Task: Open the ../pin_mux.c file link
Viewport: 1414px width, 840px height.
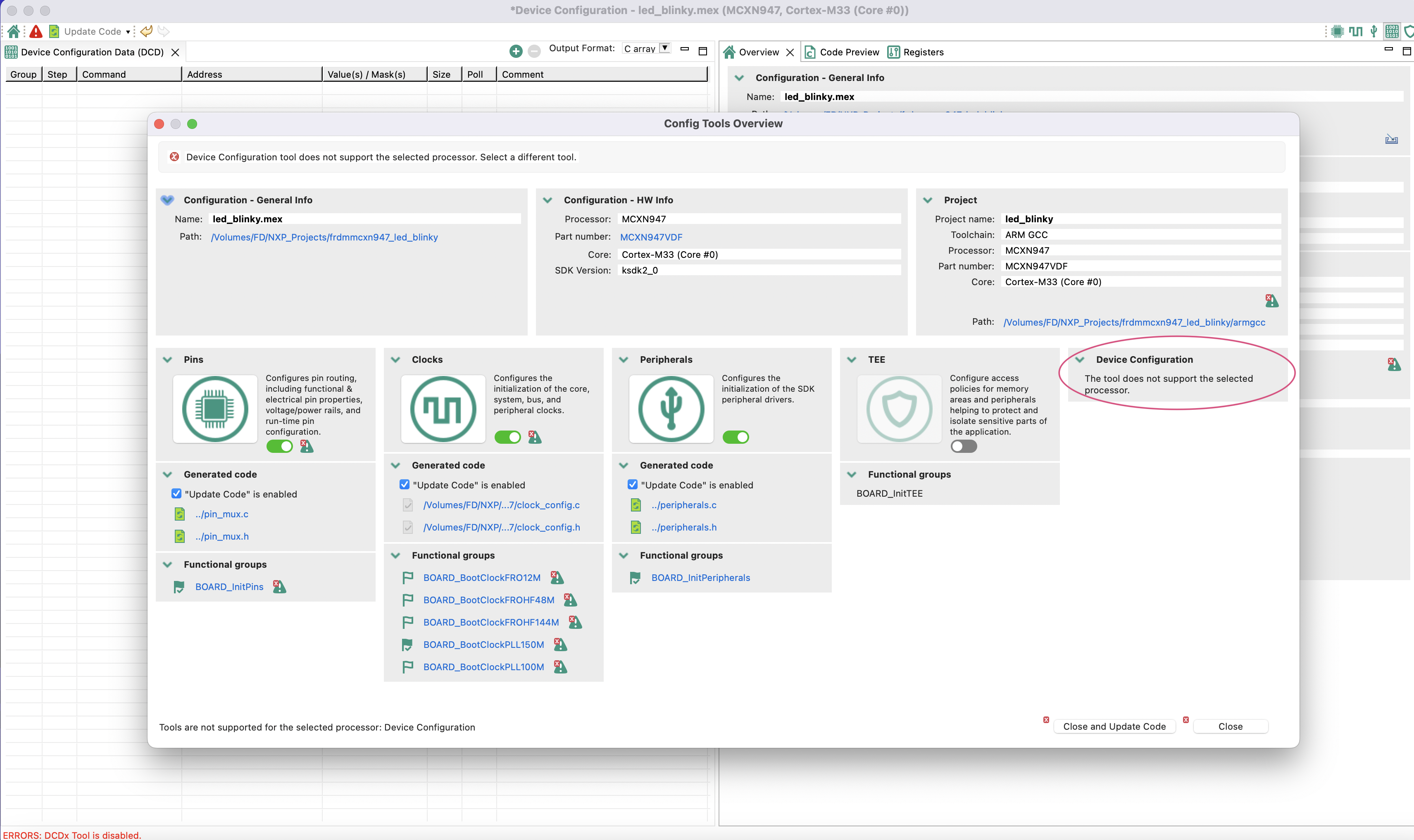Action: coord(222,514)
